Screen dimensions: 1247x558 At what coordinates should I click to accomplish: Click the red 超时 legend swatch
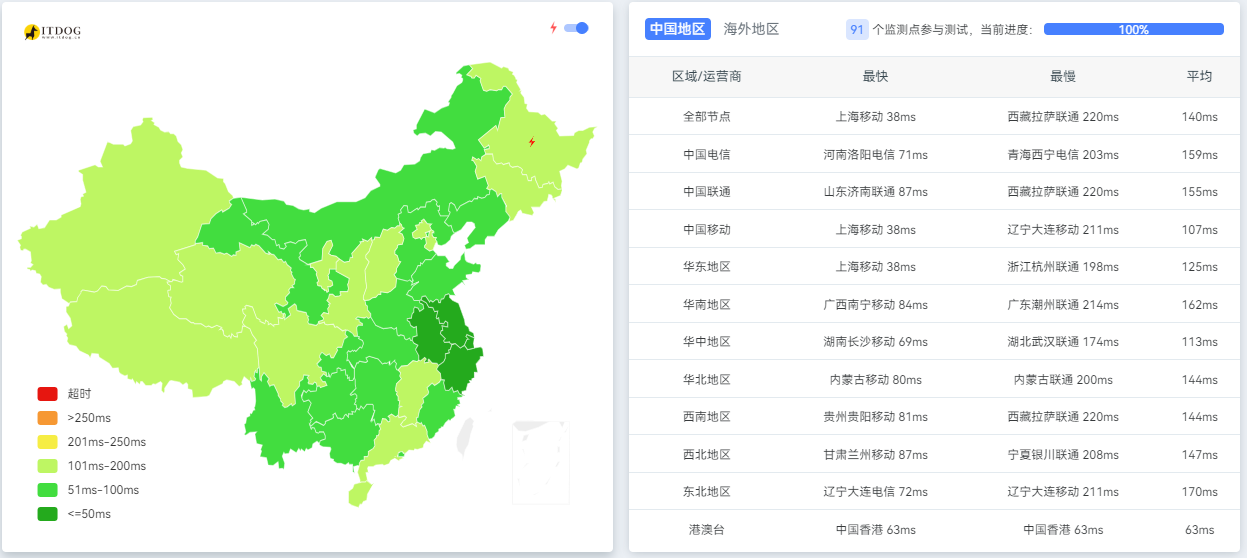point(47,394)
